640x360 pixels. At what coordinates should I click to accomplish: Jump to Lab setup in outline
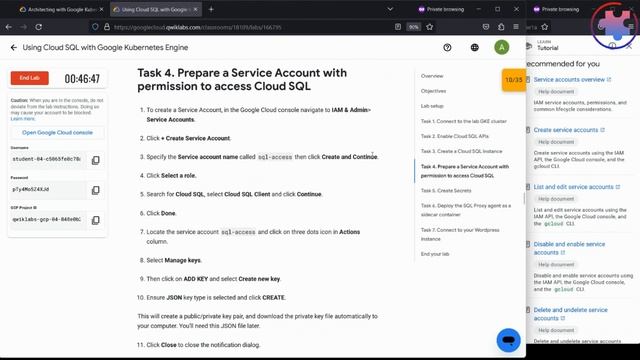432,106
